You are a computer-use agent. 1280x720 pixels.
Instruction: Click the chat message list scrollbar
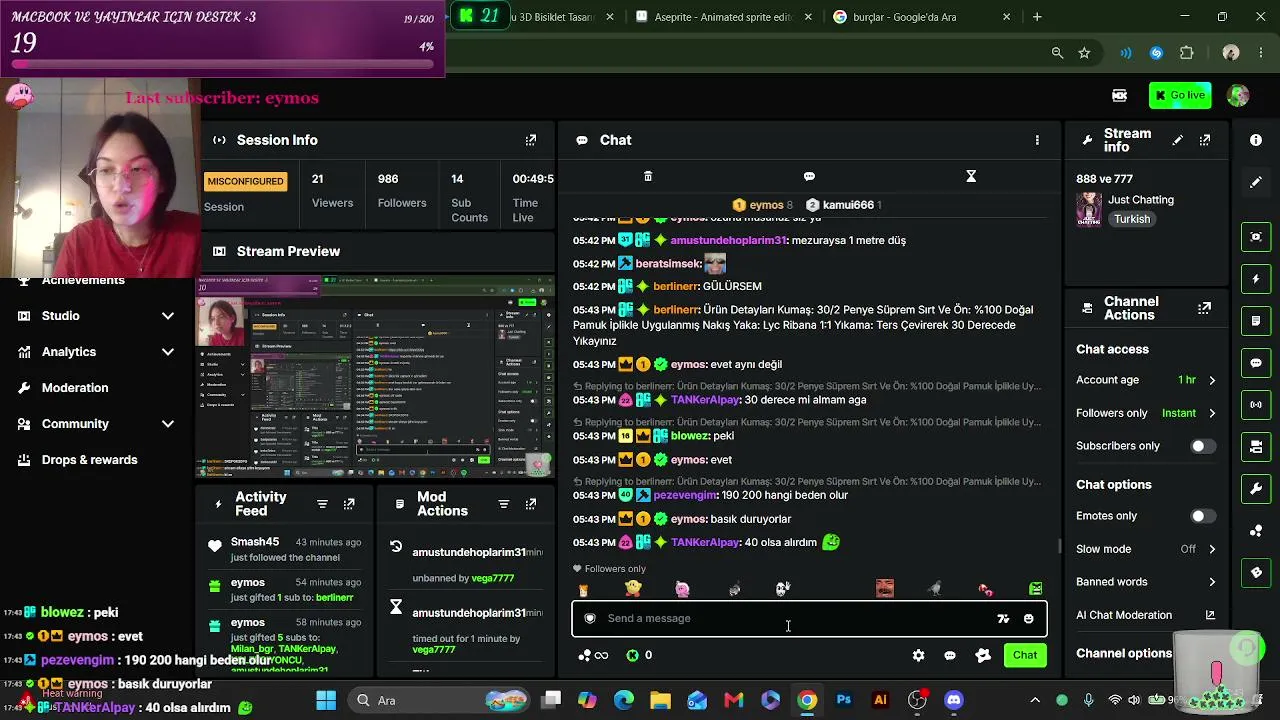click(1060, 545)
